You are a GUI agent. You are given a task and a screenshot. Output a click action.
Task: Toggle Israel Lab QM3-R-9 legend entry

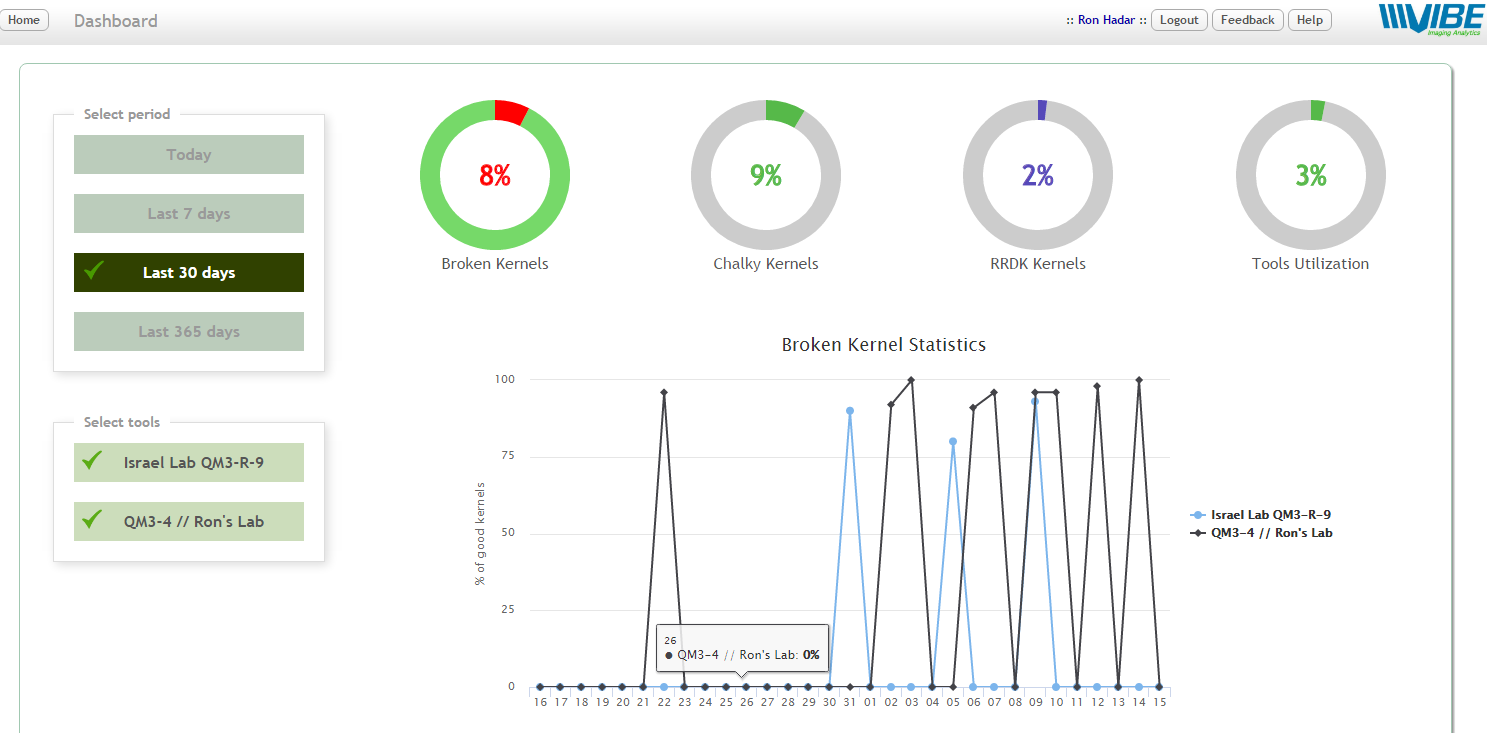point(1270,514)
